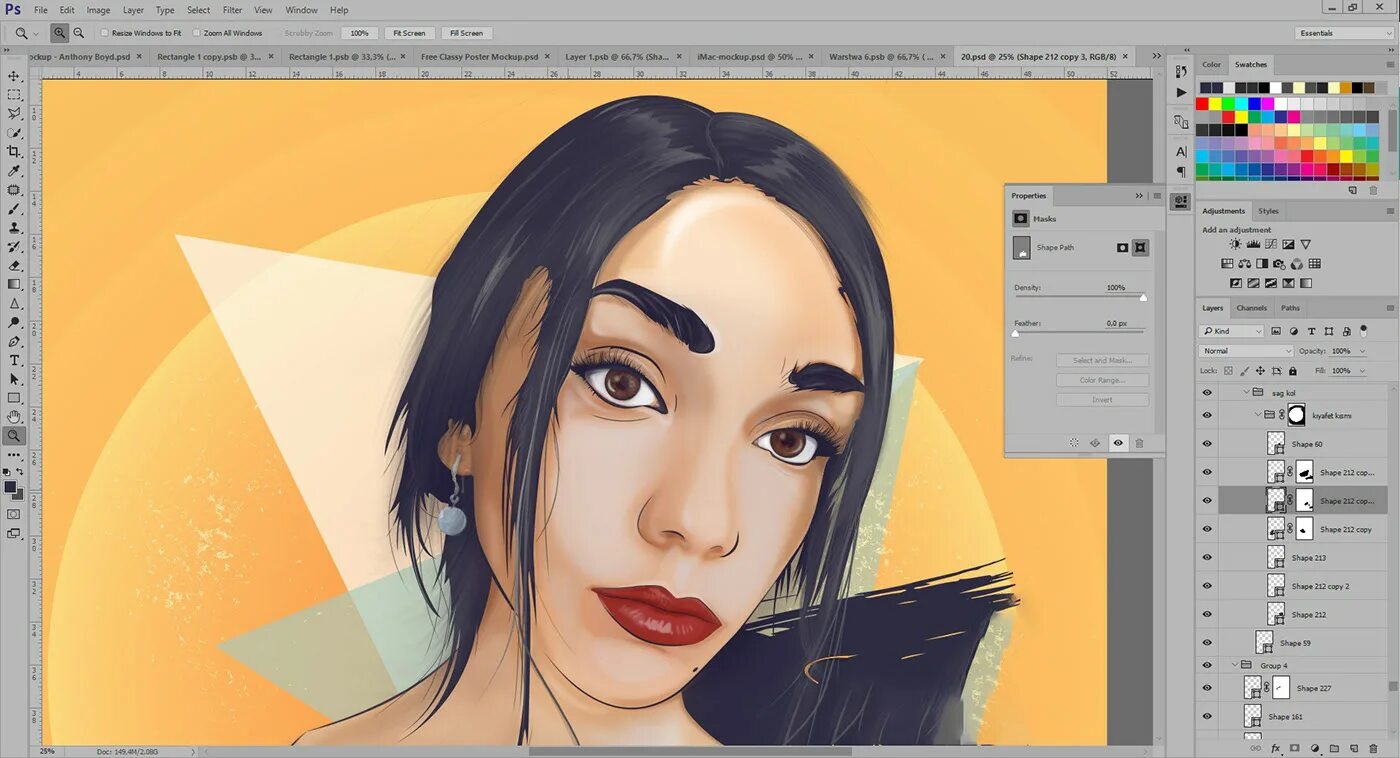Switch to the Channels tab
1400x758 pixels.
click(x=1251, y=308)
